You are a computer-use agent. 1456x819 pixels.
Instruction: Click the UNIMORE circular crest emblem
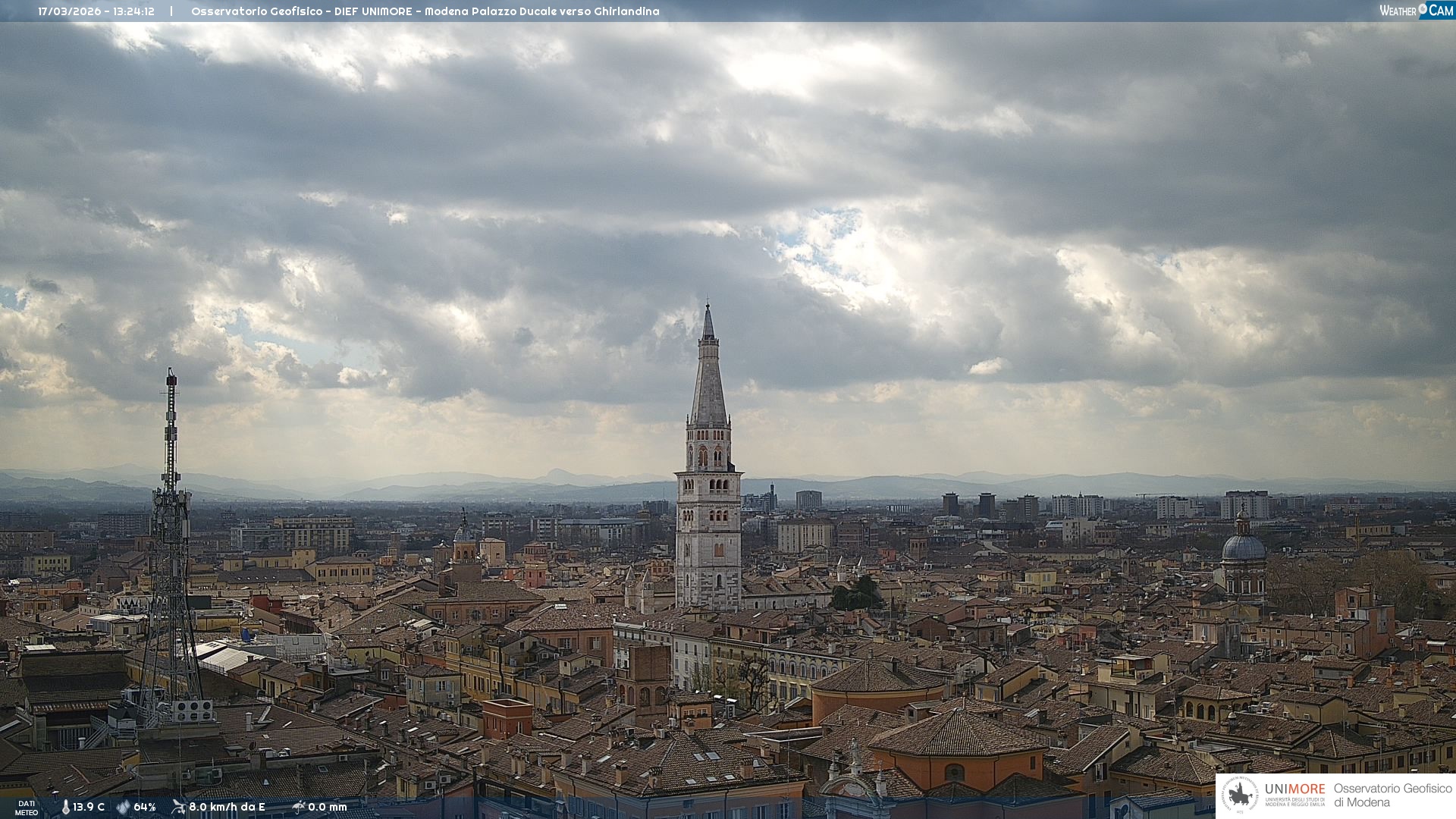click(1240, 795)
